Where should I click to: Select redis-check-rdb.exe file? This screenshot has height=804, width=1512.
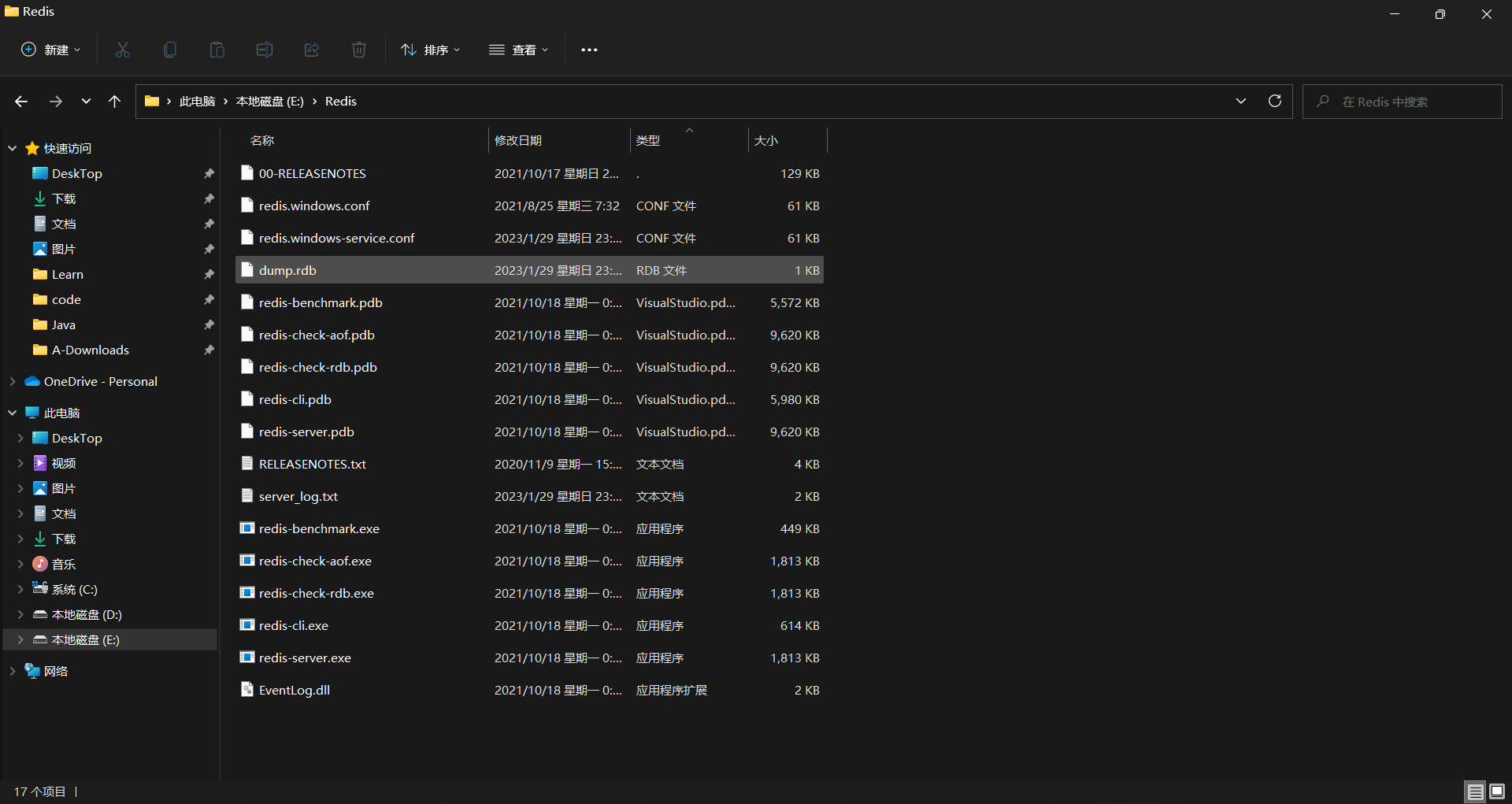point(529,593)
